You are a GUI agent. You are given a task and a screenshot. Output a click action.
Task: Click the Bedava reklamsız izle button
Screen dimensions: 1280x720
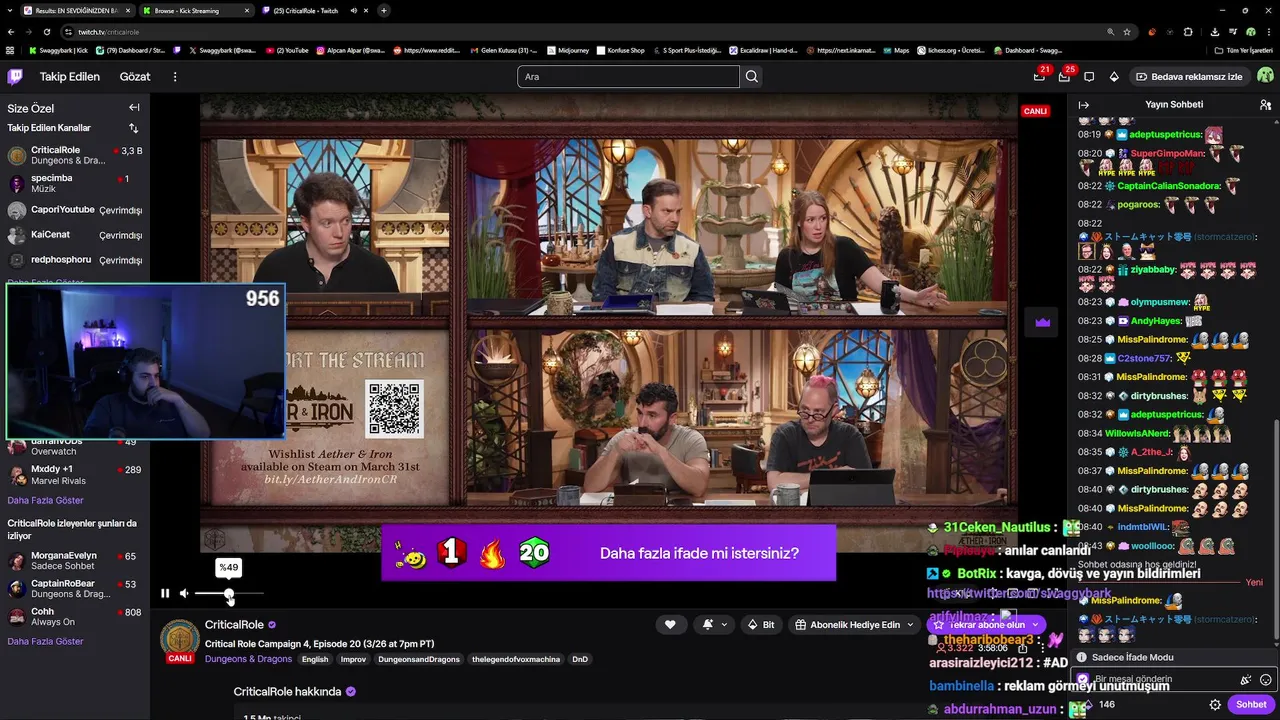point(1189,76)
